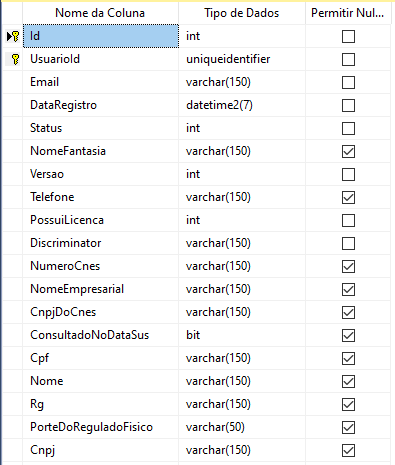Enable Allow Nulls for Discriminator column
The width and height of the screenshot is (395, 465).
348,243
